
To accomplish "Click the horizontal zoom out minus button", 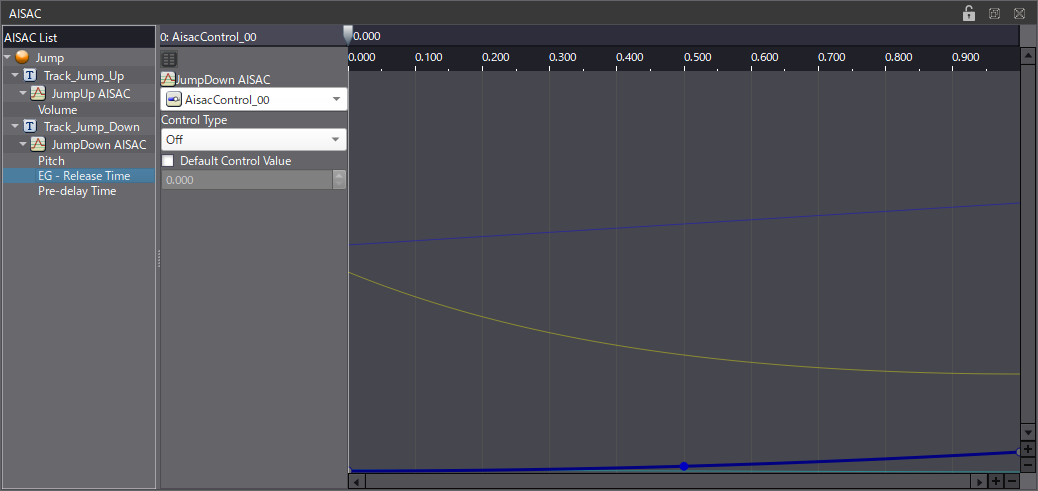I will point(1012,480).
